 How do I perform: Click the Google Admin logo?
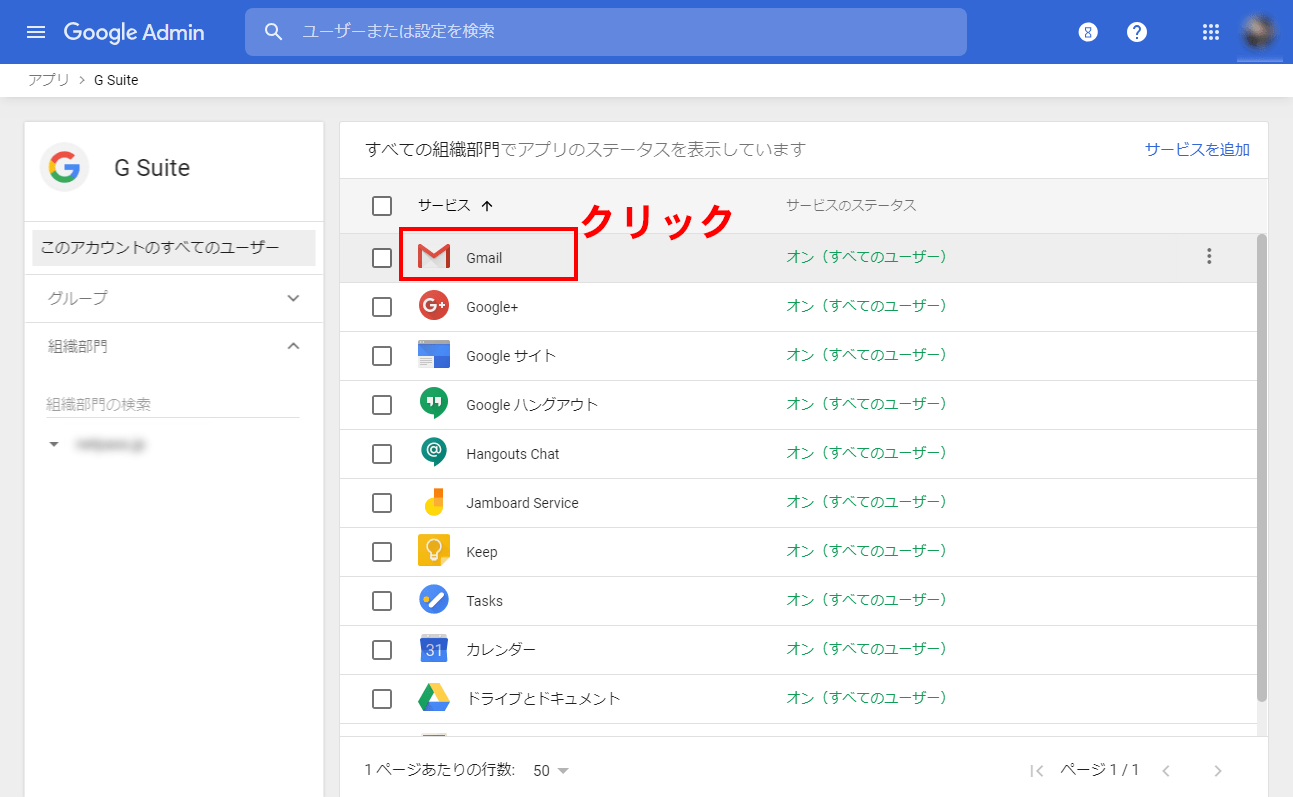coord(134,32)
